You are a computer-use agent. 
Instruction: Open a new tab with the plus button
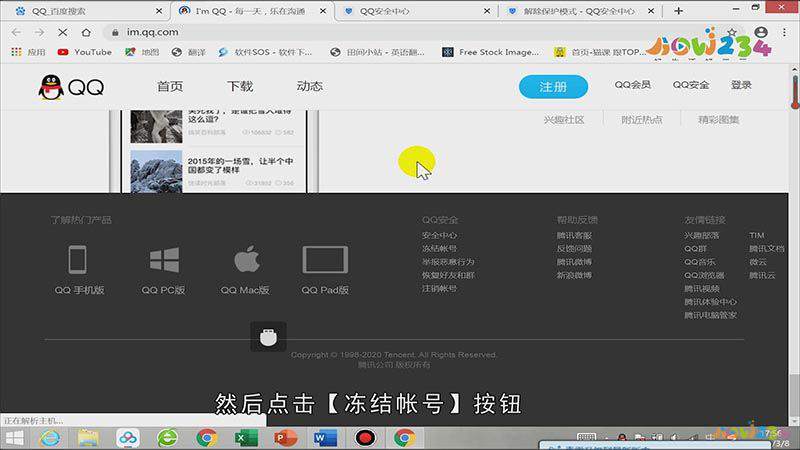[x=678, y=11]
